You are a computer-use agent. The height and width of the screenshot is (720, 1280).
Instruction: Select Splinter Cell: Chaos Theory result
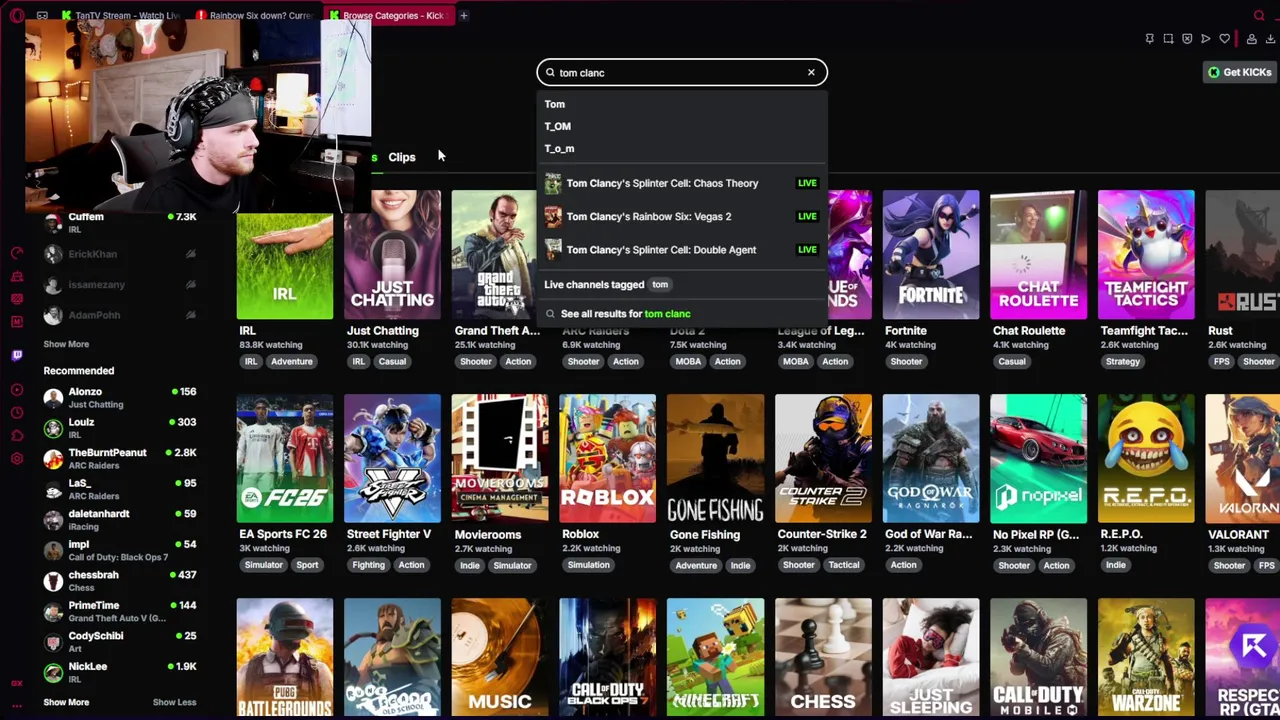682,183
